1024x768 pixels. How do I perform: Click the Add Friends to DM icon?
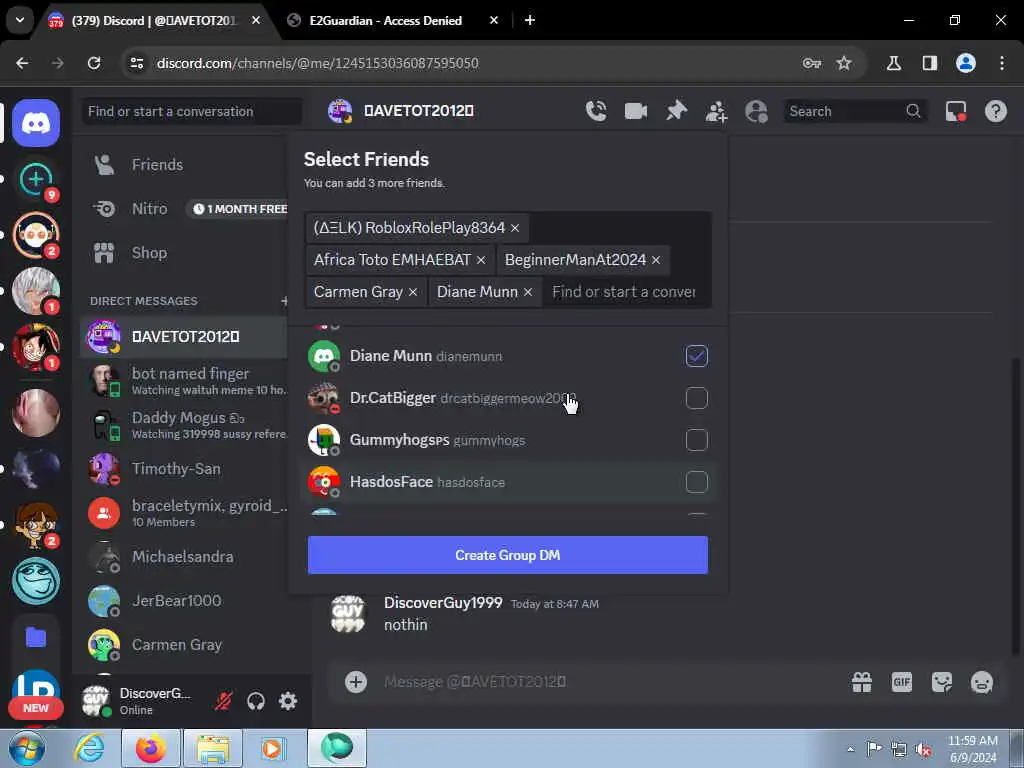coord(716,111)
